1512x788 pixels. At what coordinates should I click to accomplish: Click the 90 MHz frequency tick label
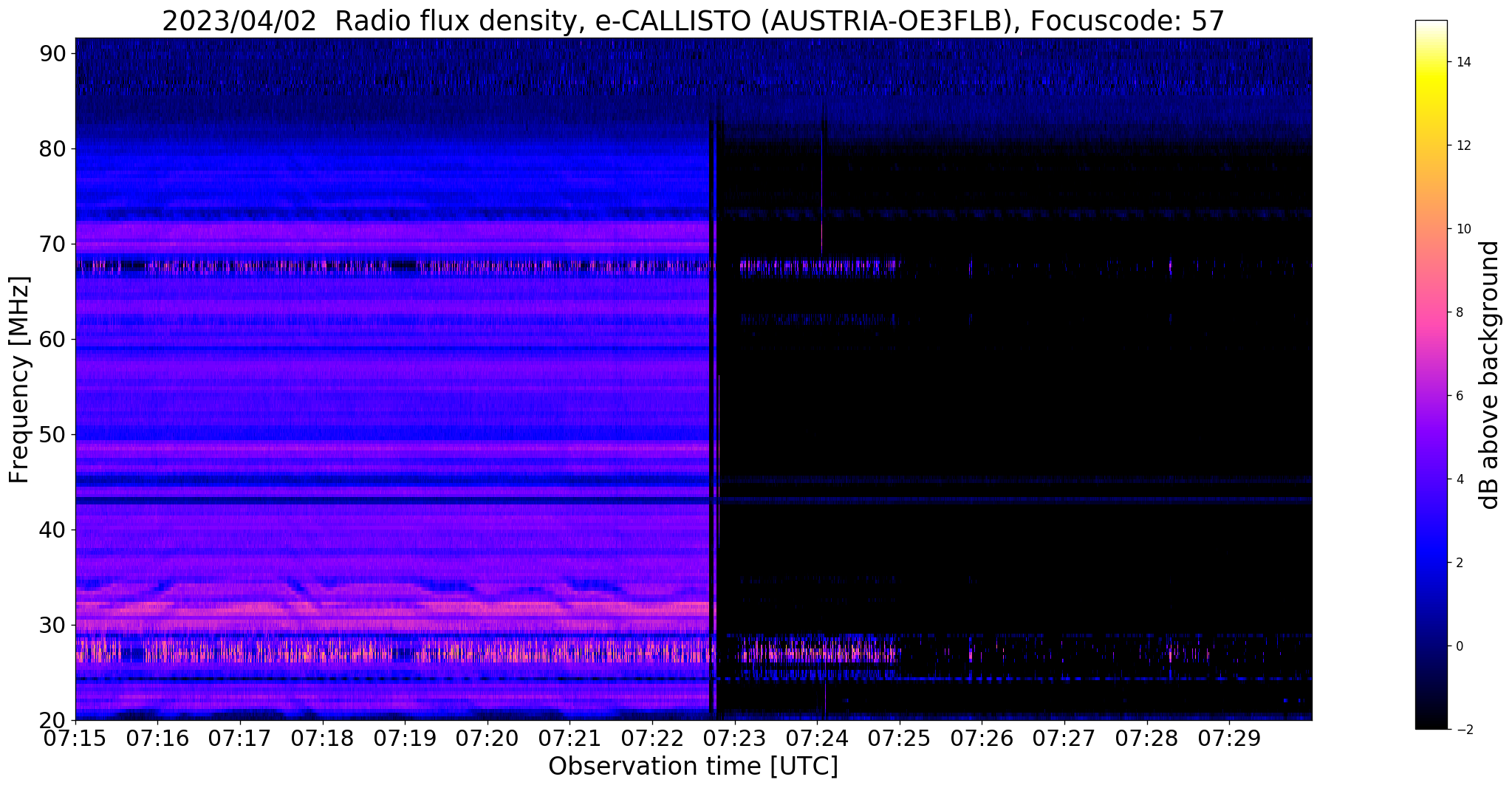53,54
